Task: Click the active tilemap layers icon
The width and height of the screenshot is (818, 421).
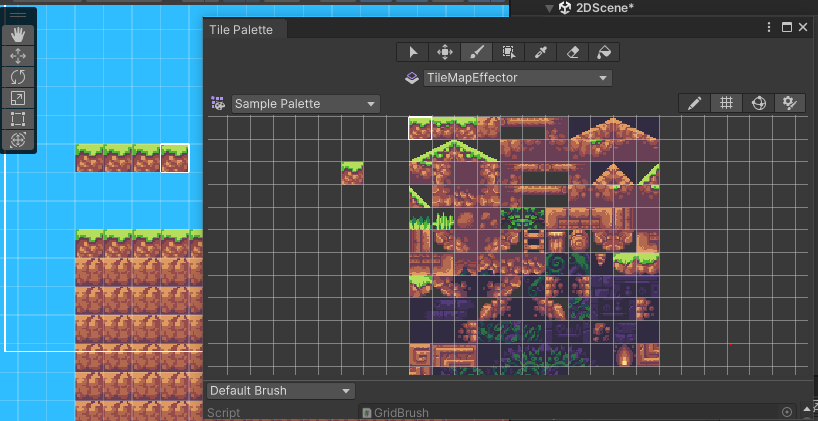Action: click(x=412, y=78)
